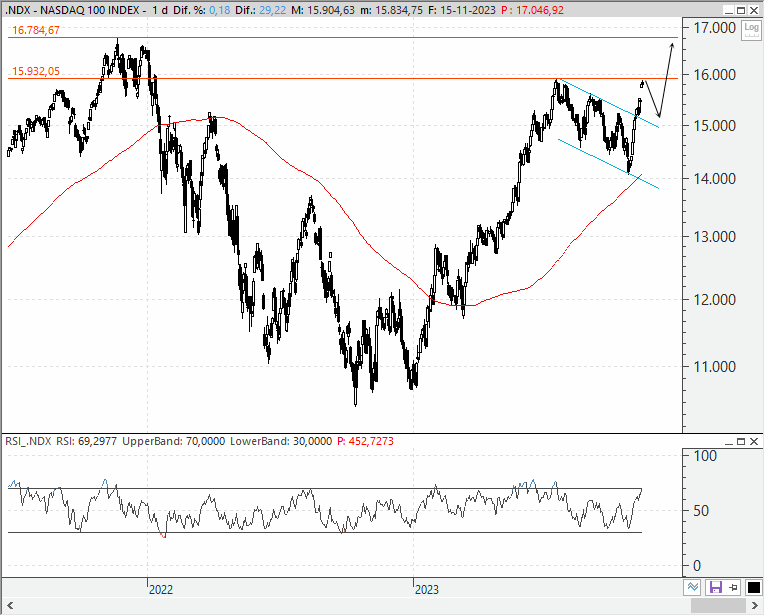Close the NDX chart panel
Image resolution: width=765 pixels, height=616 pixels.
coord(753,11)
